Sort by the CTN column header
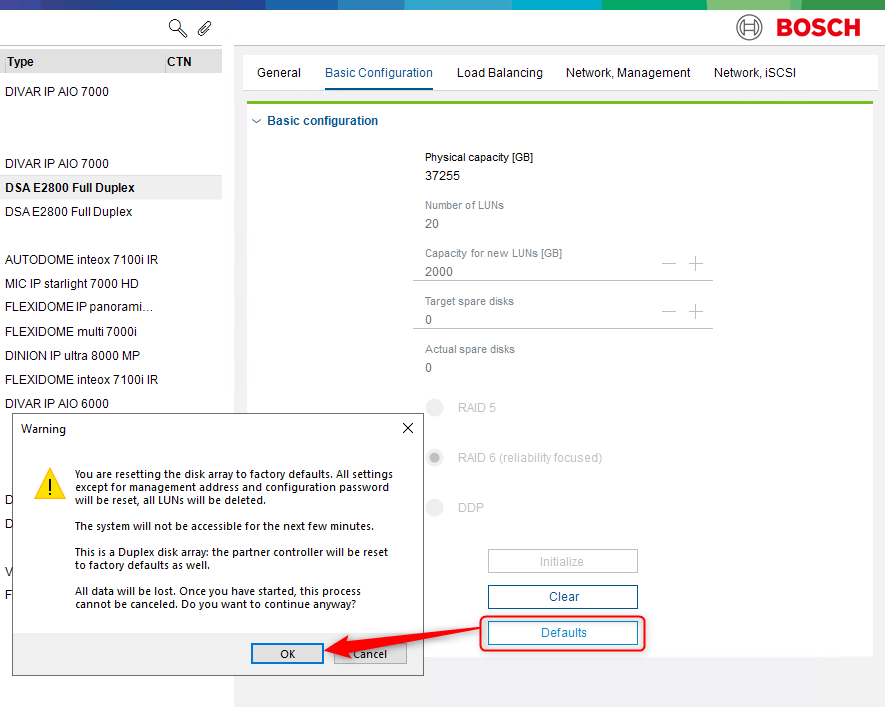The height and width of the screenshot is (707, 885). (194, 62)
